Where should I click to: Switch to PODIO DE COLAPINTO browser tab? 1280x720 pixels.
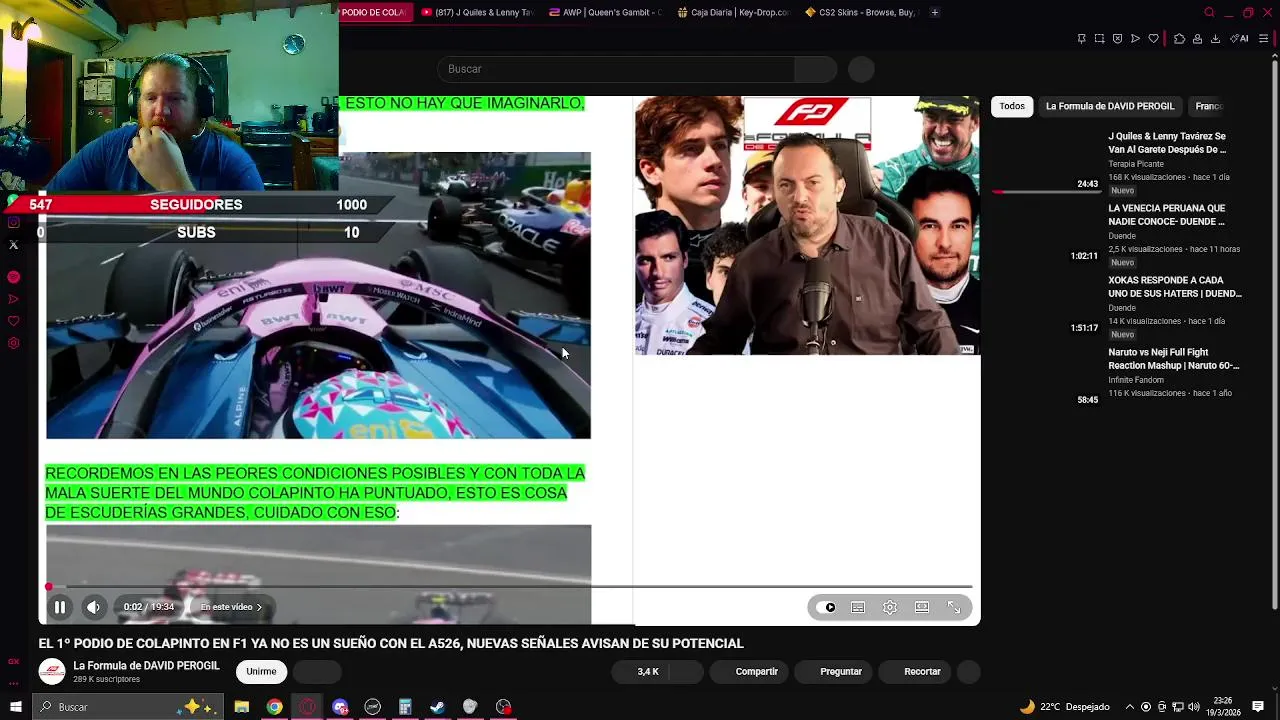pyautogui.click(x=375, y=12)
